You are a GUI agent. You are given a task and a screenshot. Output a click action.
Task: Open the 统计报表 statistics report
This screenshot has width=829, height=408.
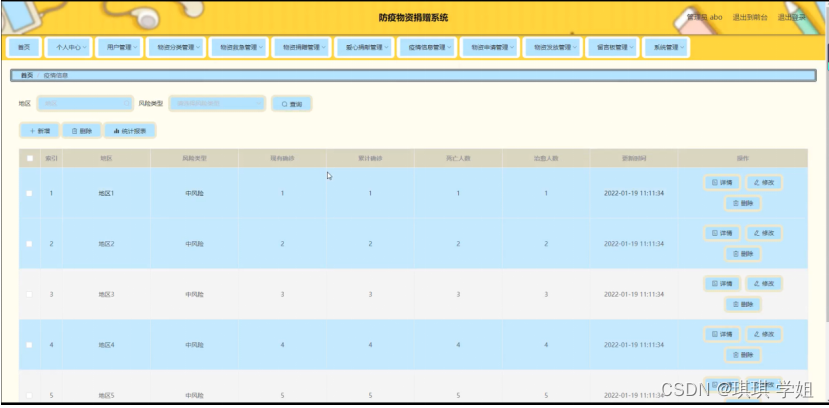tap(130, 131)
